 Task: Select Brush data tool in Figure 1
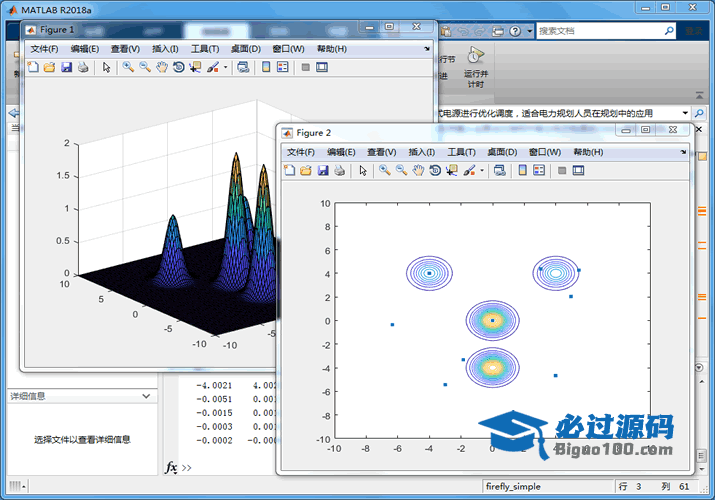pos(212,67)
